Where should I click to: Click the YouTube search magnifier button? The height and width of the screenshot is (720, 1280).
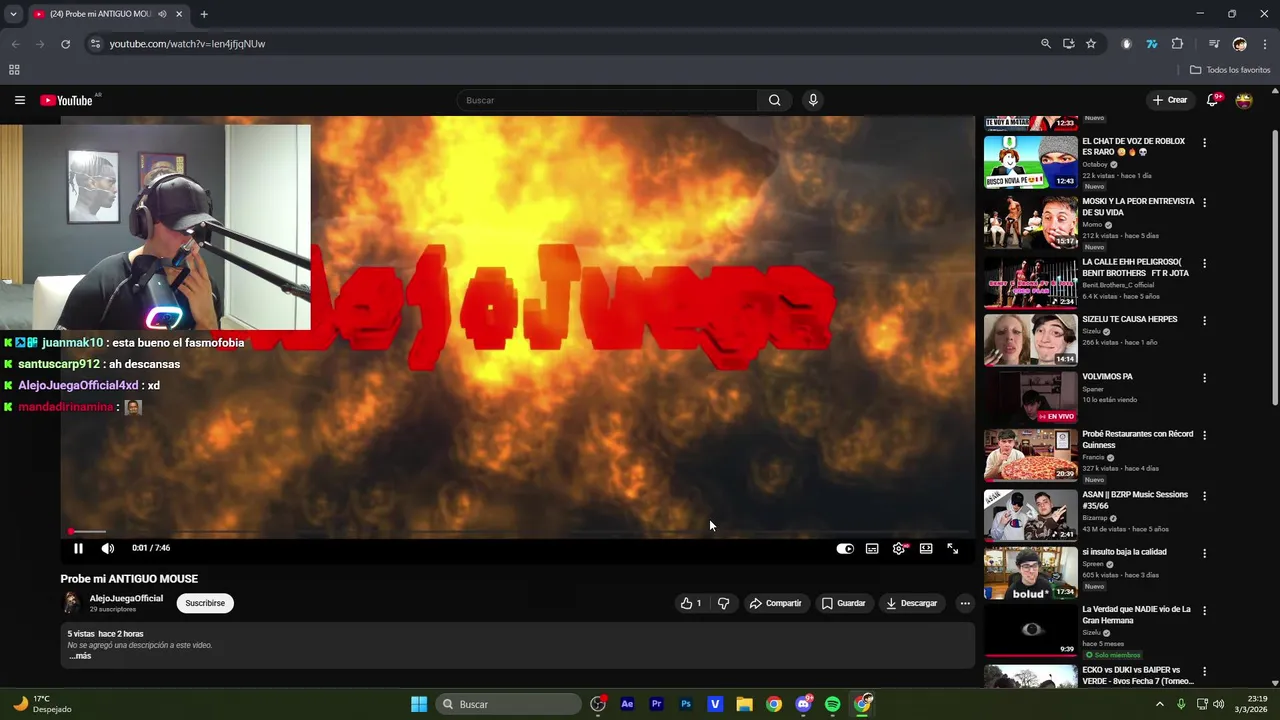tap(774, 100)
